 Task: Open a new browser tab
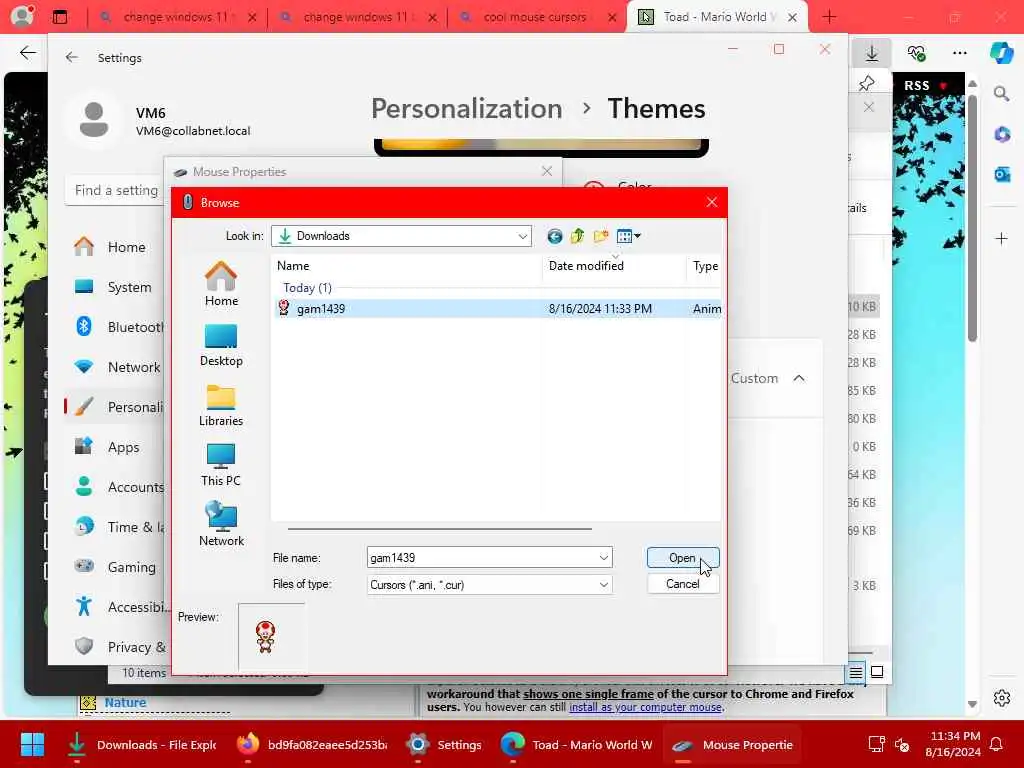pos(829,17)
